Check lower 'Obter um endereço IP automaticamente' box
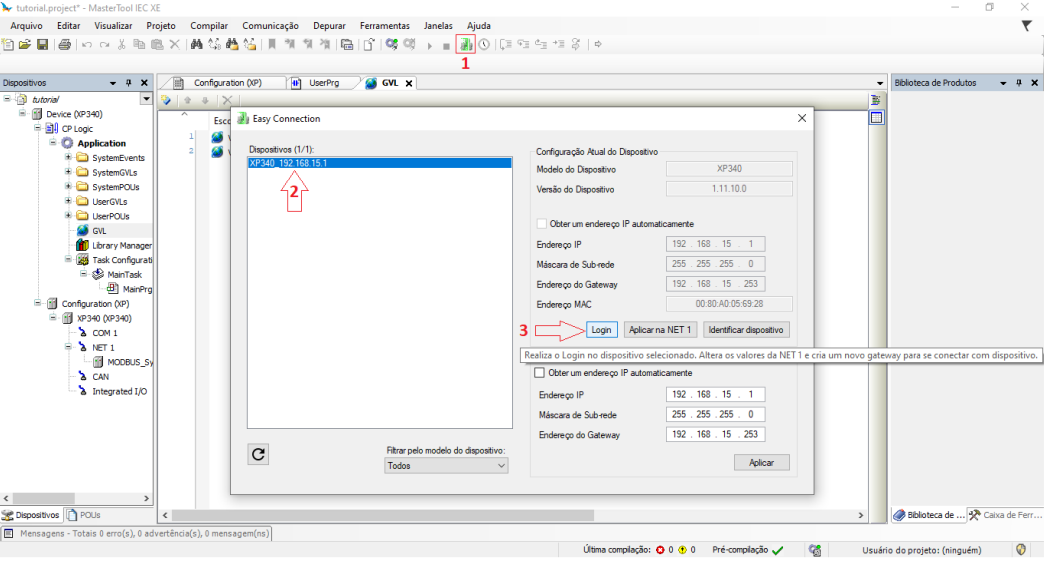 click(541, 373)
